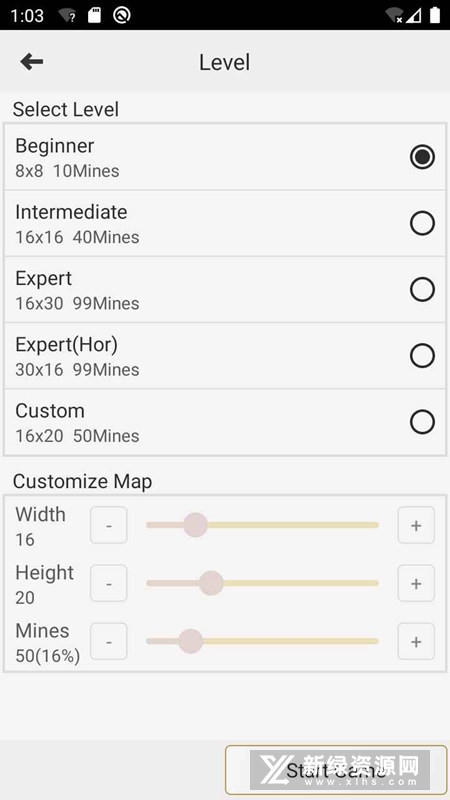This screenshot has height=800, width=450.
Task: Select the Beginner radio button
Action: [x=422, y=157]
